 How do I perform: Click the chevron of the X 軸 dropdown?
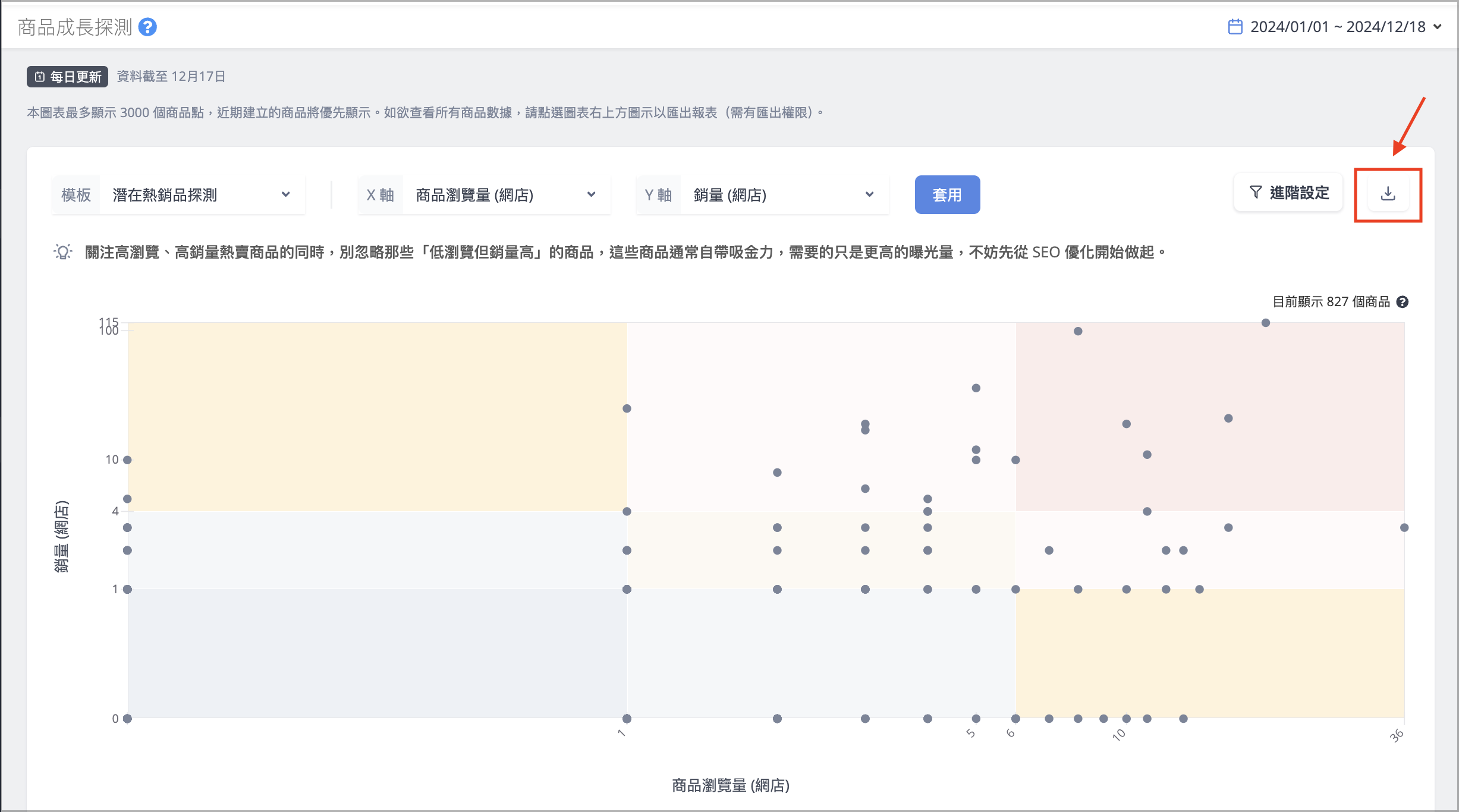click(592, 194)
